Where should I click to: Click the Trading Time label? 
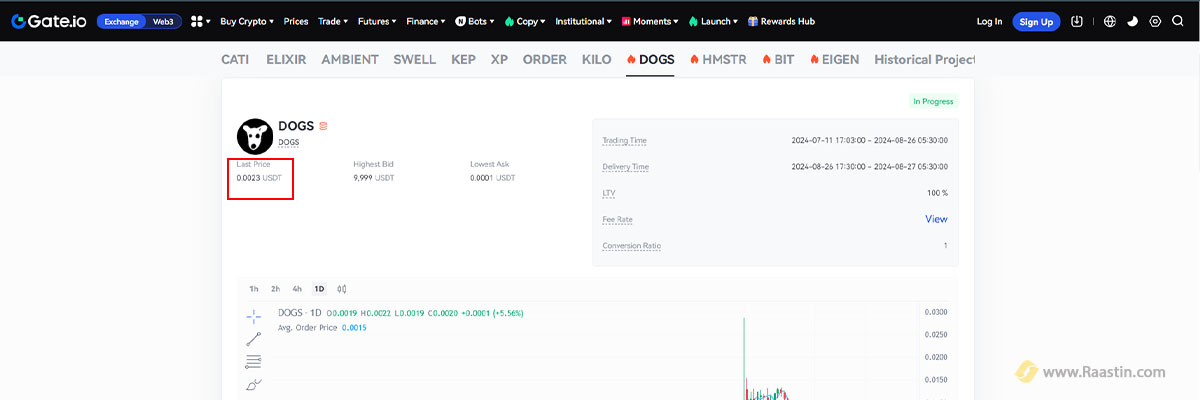[624, 141]
